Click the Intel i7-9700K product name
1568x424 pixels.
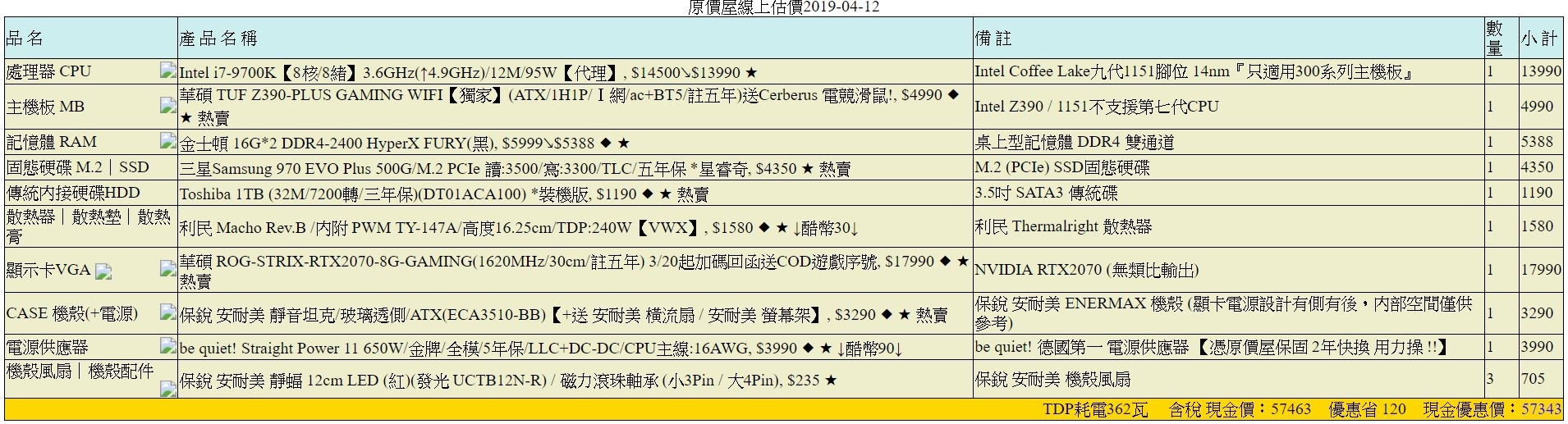tap(468, 72)
